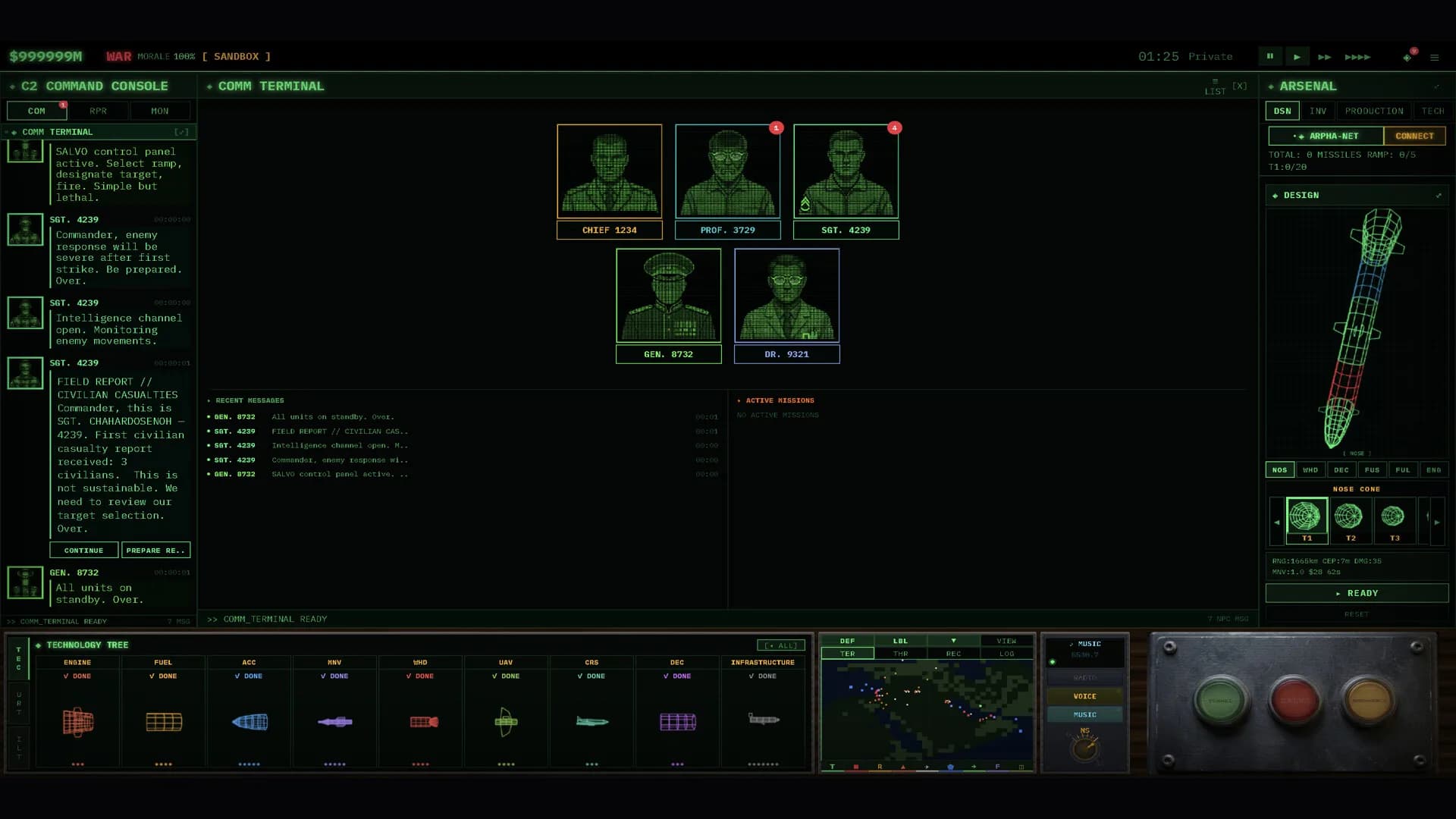Open the DSN arsenal tab
The image size is (1456, 819).
pos(1282,111)
